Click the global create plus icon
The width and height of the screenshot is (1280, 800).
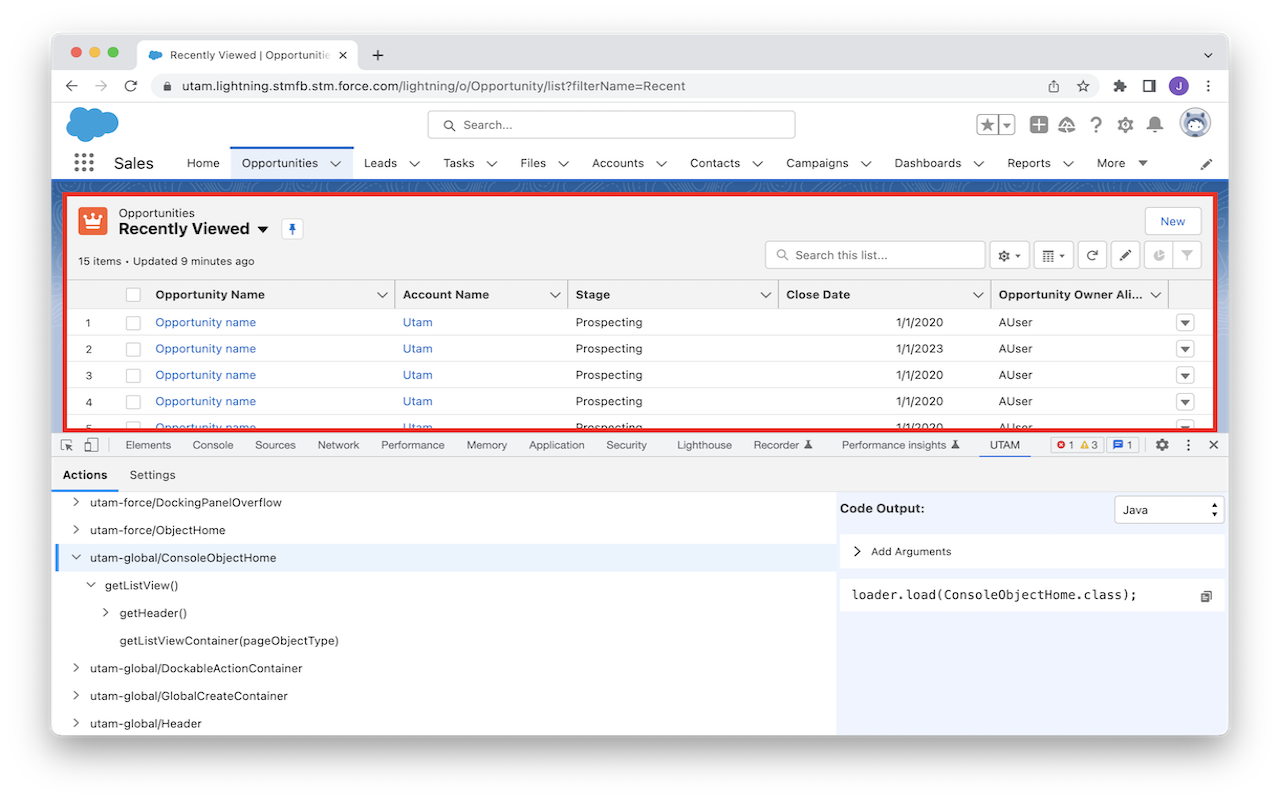pyautogui.click(x=1039, y=125)
